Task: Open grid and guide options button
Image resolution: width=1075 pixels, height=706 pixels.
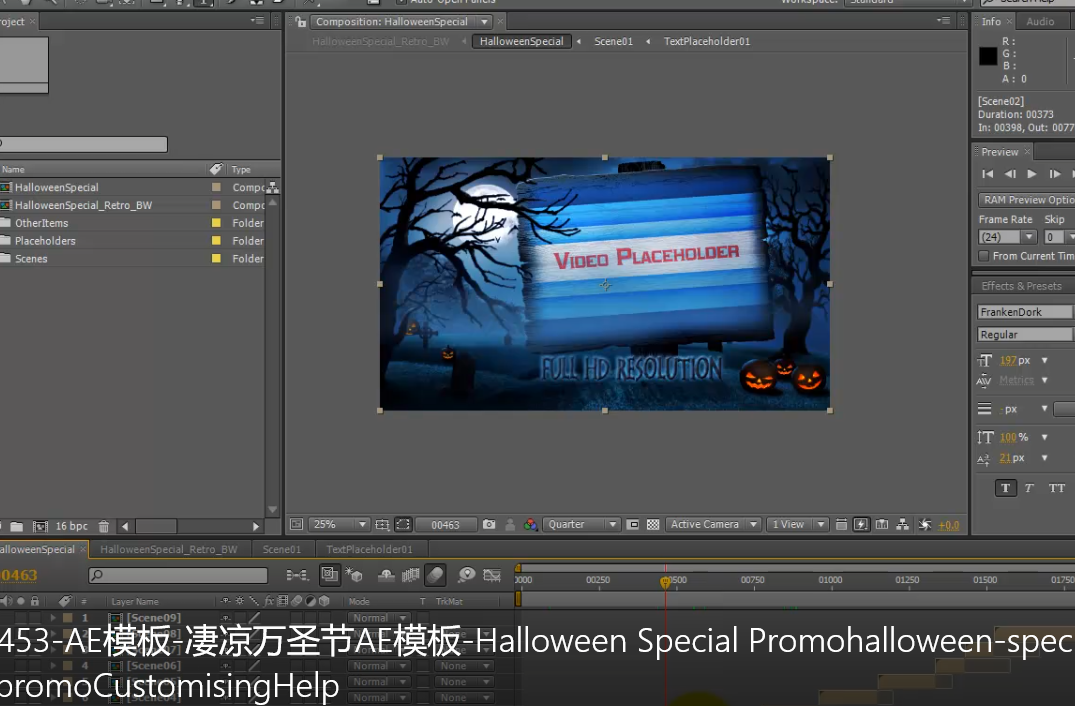Action: [382, 524]
